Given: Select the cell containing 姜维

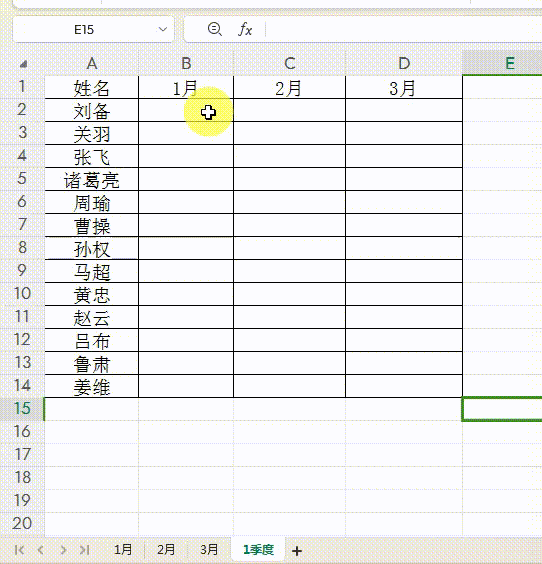Looking at the screenshot, I should (92, 386).
